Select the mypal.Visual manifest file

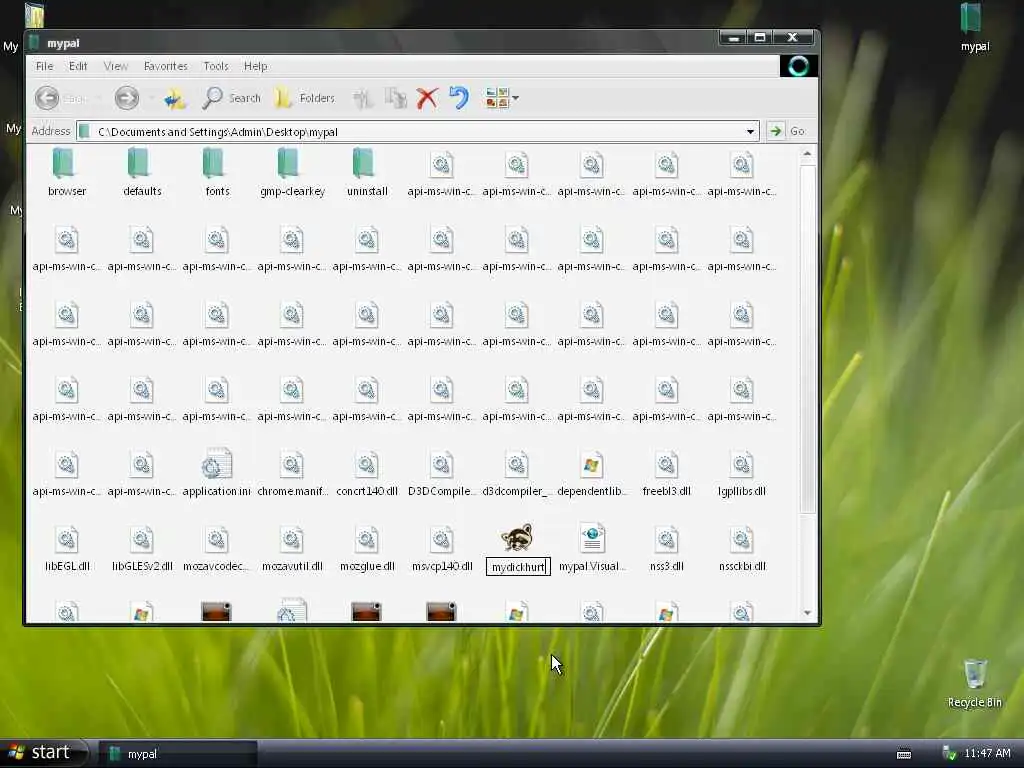point(592,548)
